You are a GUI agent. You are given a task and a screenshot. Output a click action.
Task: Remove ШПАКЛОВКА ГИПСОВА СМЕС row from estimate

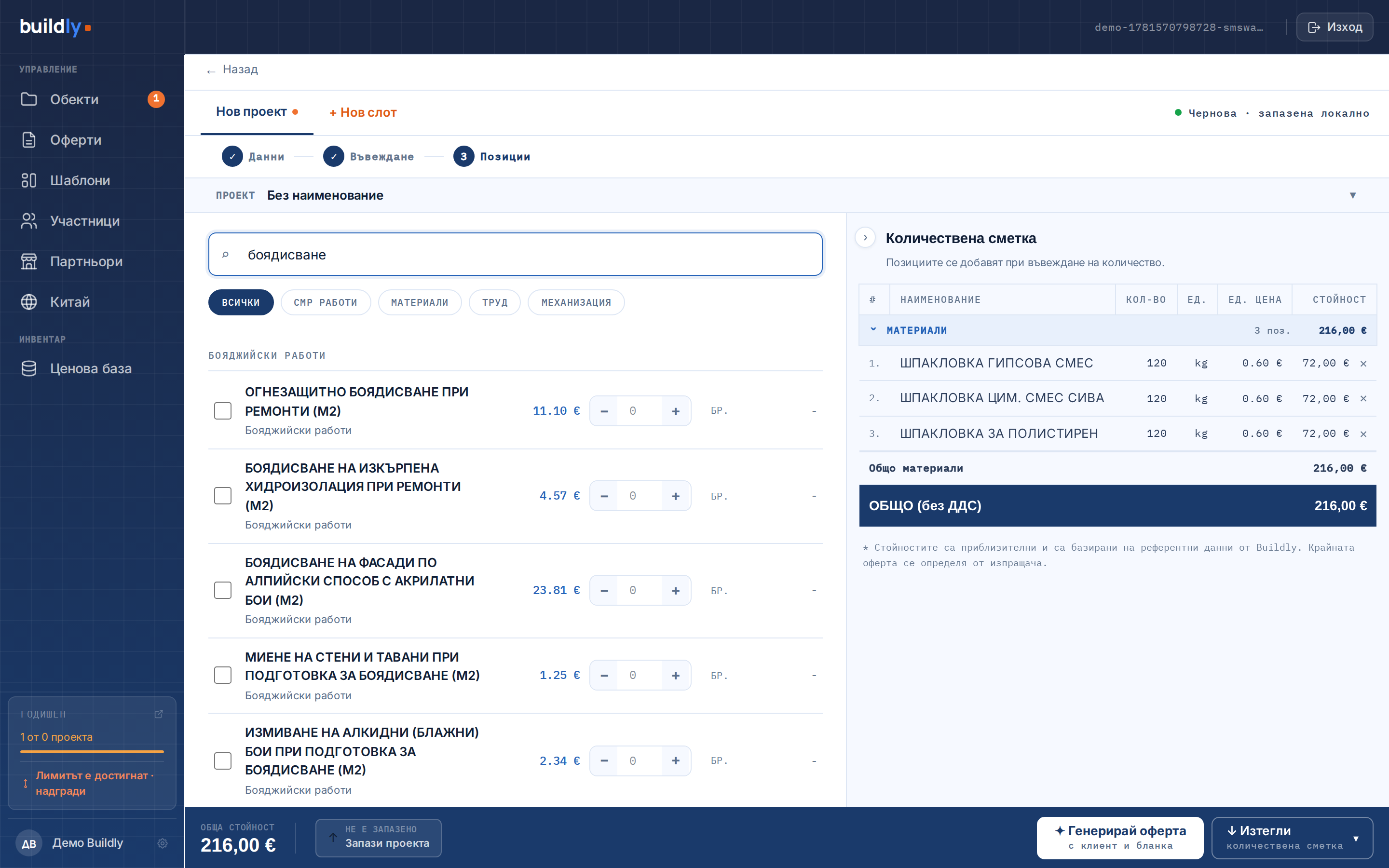[x=1363, y=364]
